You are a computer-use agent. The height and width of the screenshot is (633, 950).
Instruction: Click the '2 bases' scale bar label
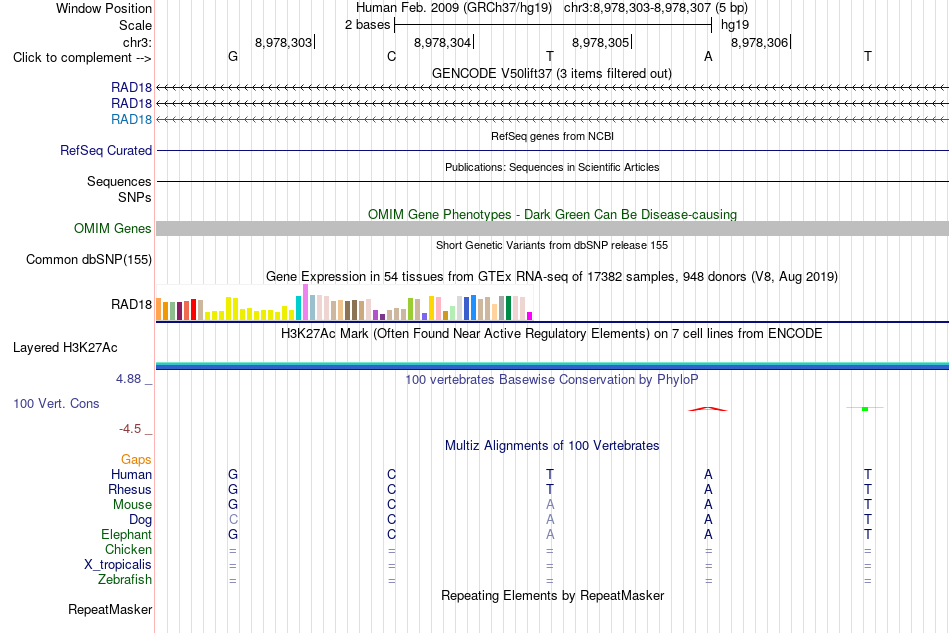367,25
